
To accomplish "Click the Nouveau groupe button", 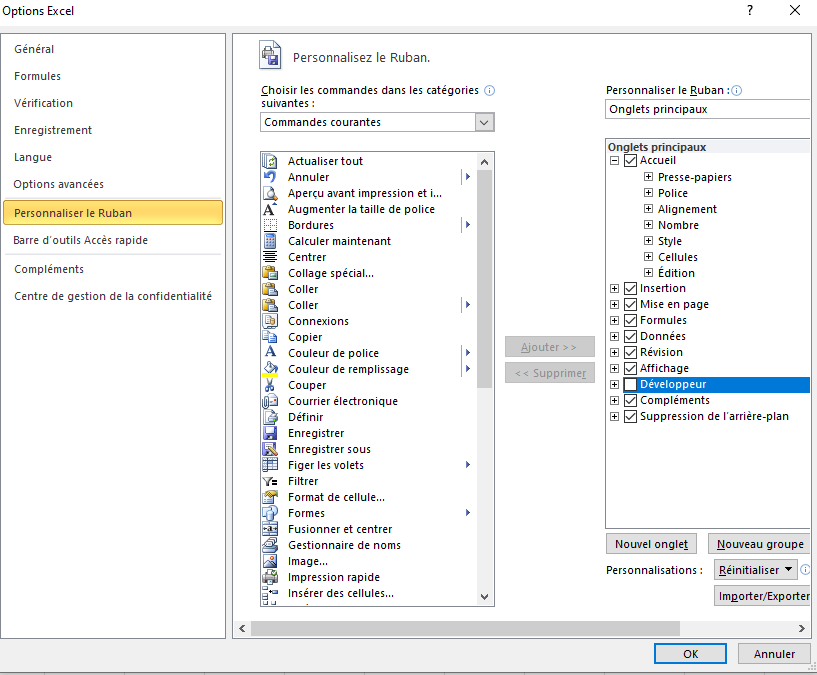I will tap(760, 544).
